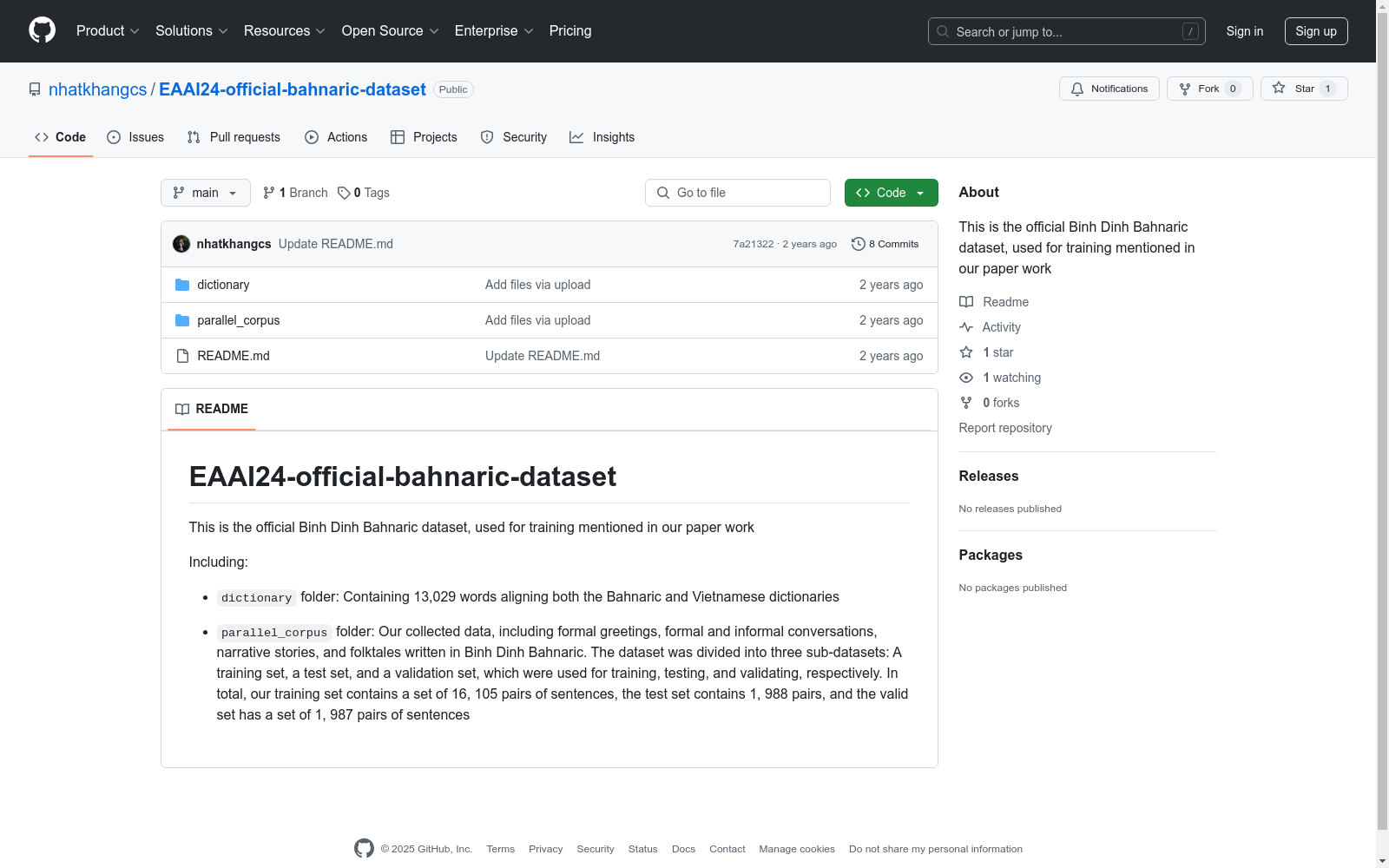This screenshot has width=1389, height=868.
Task: Click the Go to file search box
Action: (x=738, y=193)
